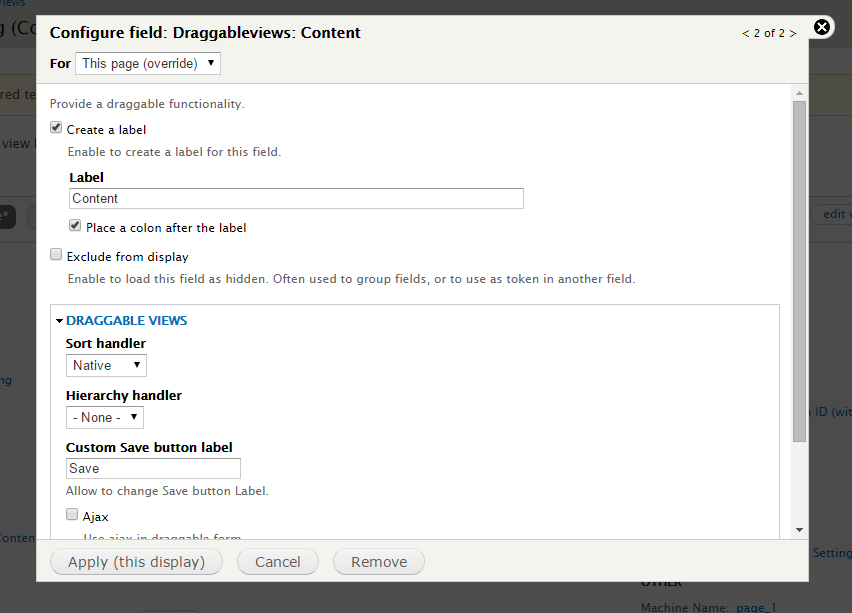Viewport: 852px width, 613px height.
Task: Click scrollbar up arrow in dialog
Action: [x=799, y=93]
